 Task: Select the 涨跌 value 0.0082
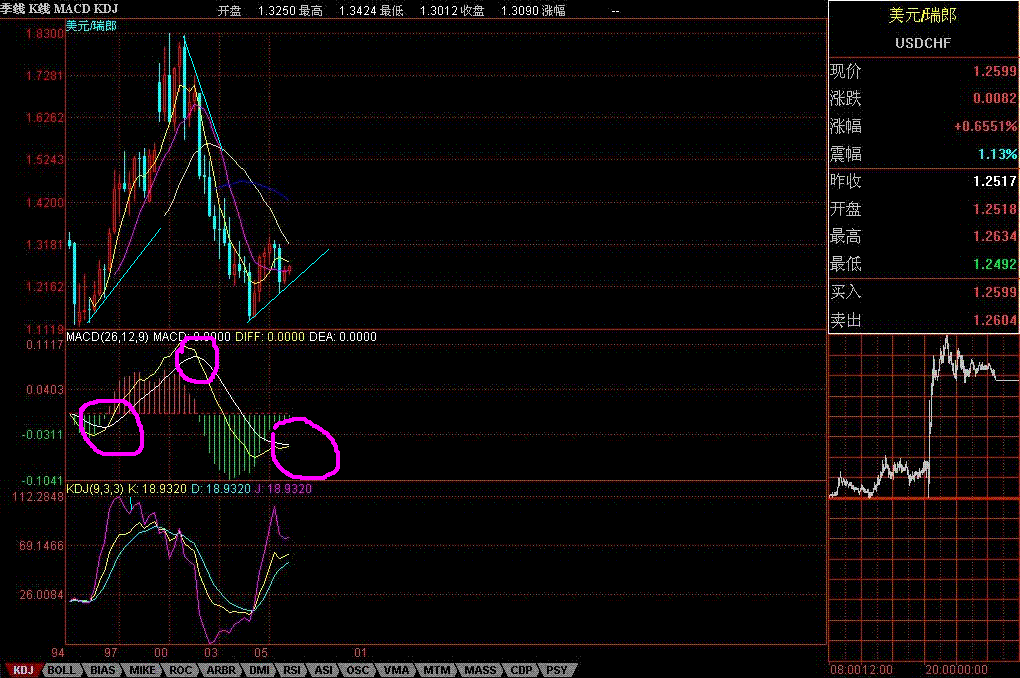(995, 98)
